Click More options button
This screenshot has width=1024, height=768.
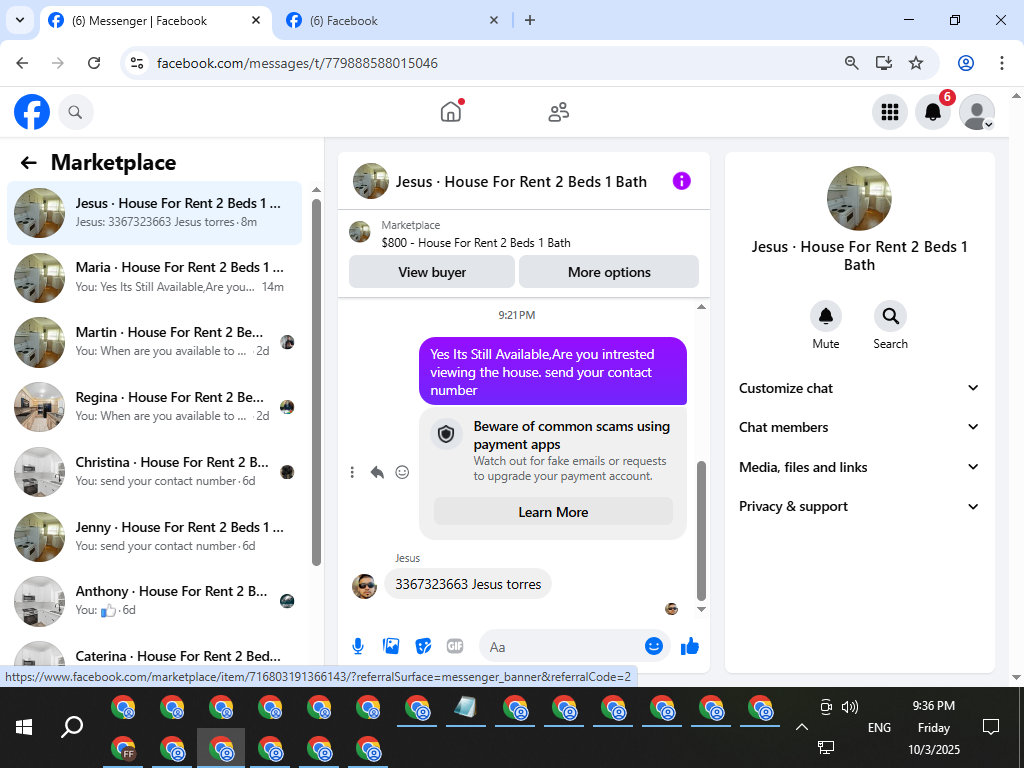(x=609, y=272)
